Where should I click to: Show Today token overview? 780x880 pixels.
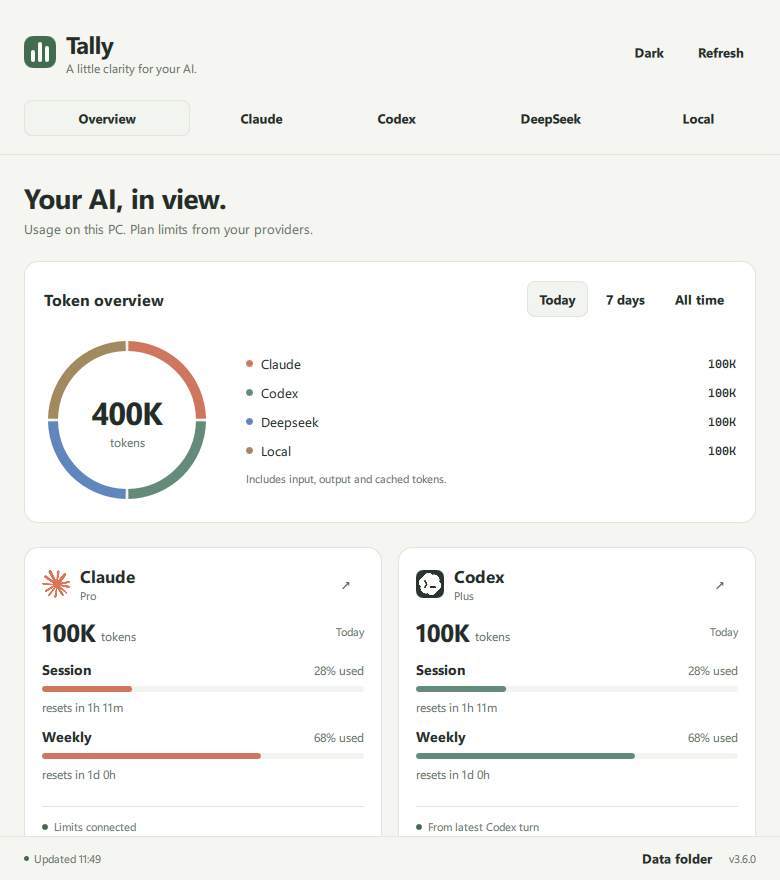[557, 300]
